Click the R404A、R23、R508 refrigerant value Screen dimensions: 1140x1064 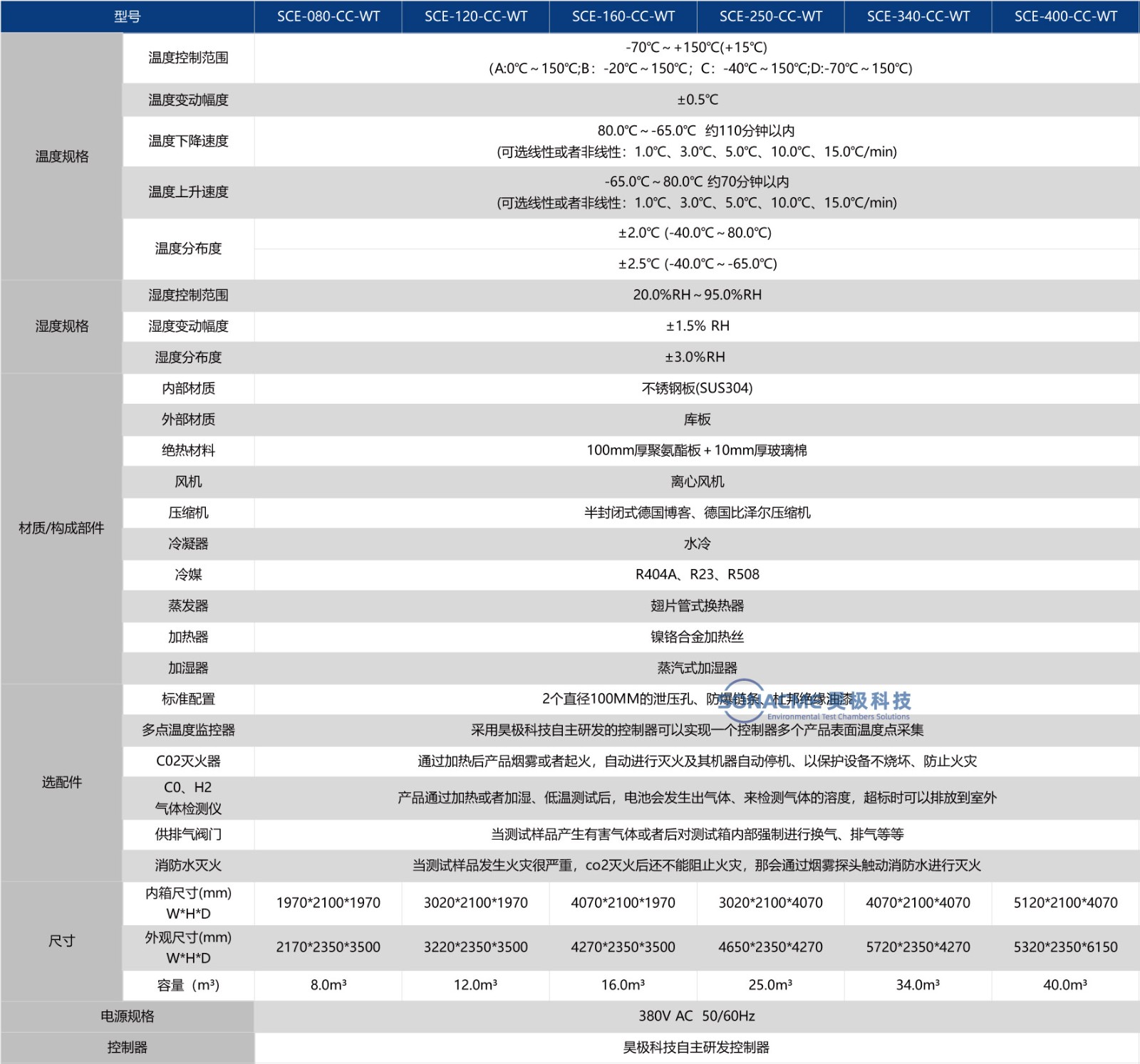(x=697, y=575)
